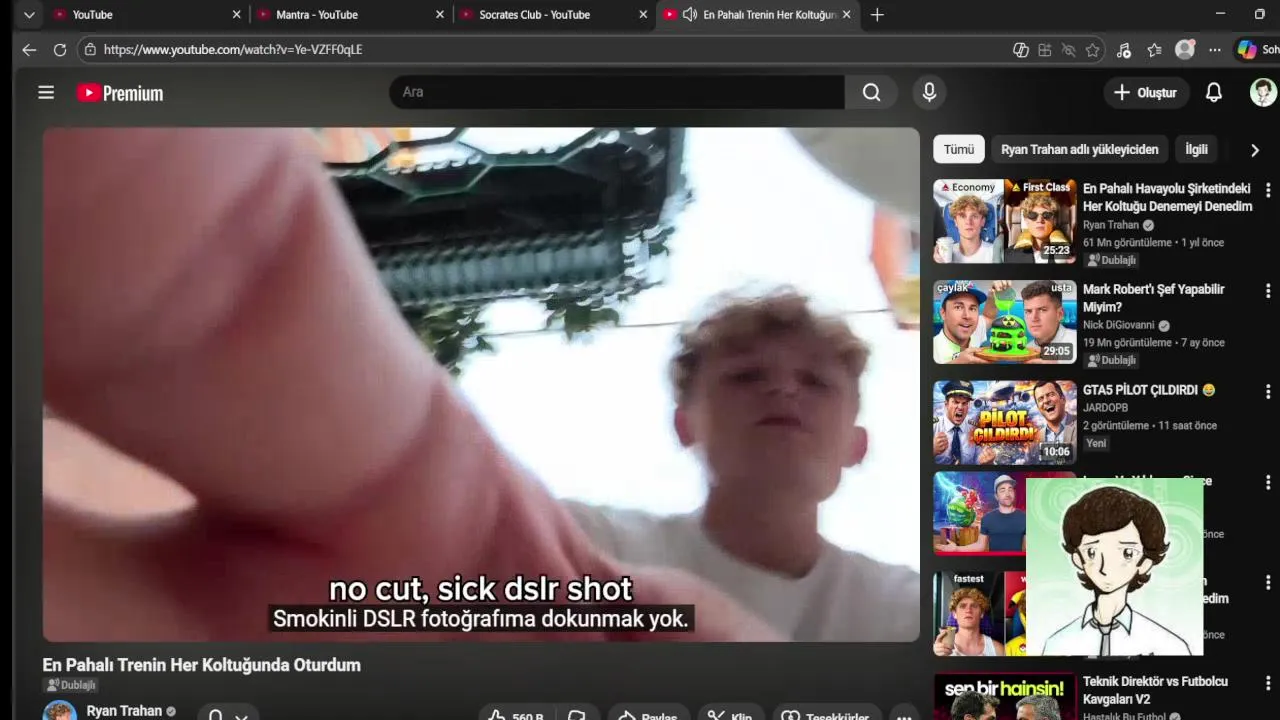Screen dimensions: 1280x720
Task: Open options for Teknik Direktör vs Futbolcu video
Action: 1268,683
